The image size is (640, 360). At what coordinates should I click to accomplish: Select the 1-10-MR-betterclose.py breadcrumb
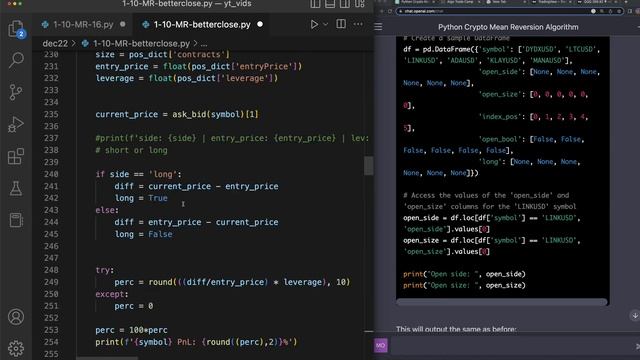click(141, 43)
